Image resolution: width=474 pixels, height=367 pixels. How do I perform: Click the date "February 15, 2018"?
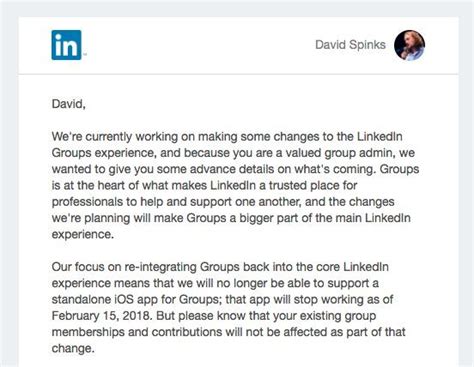(x=102, y=316)
